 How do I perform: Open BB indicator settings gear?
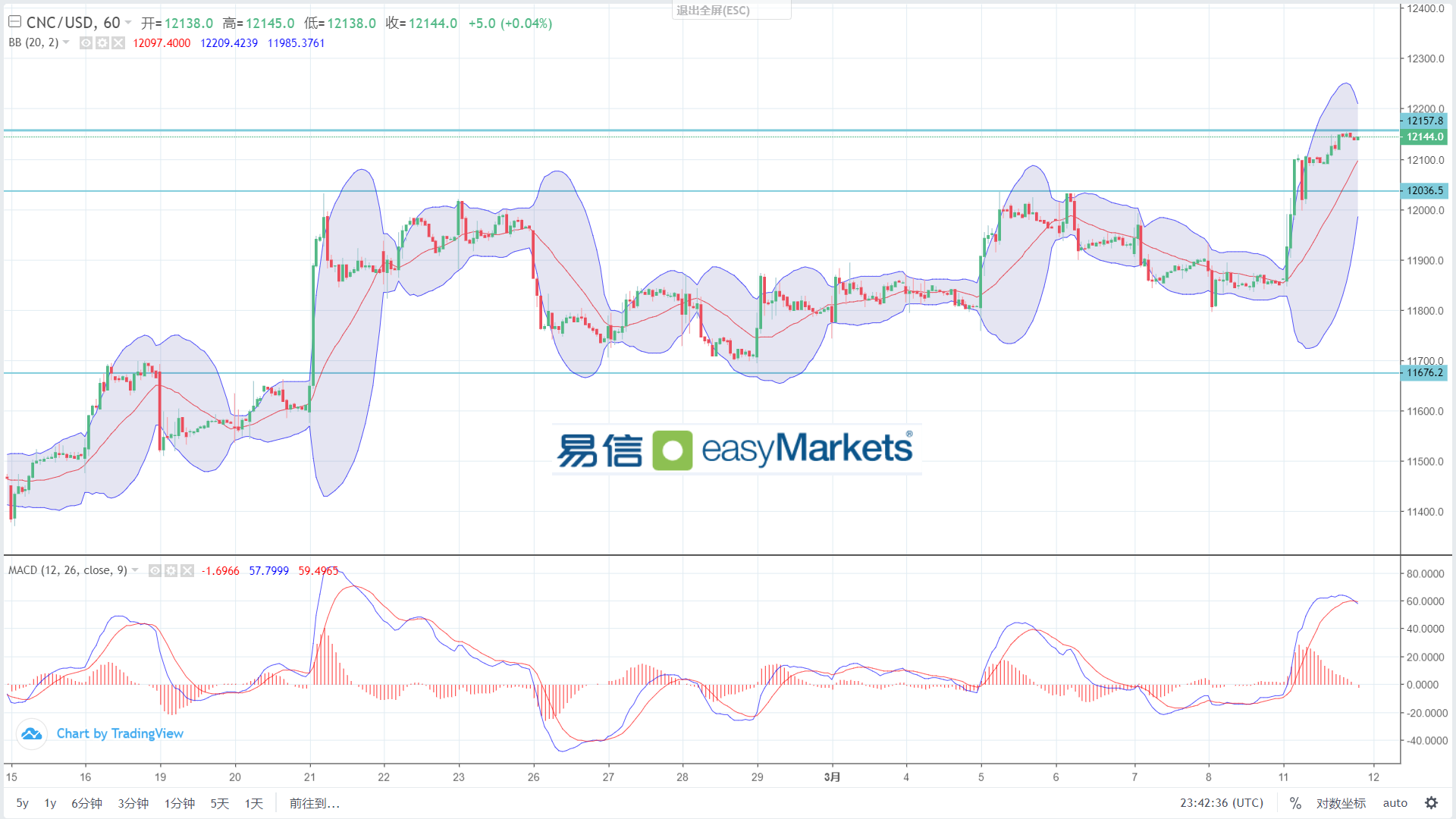102,43
